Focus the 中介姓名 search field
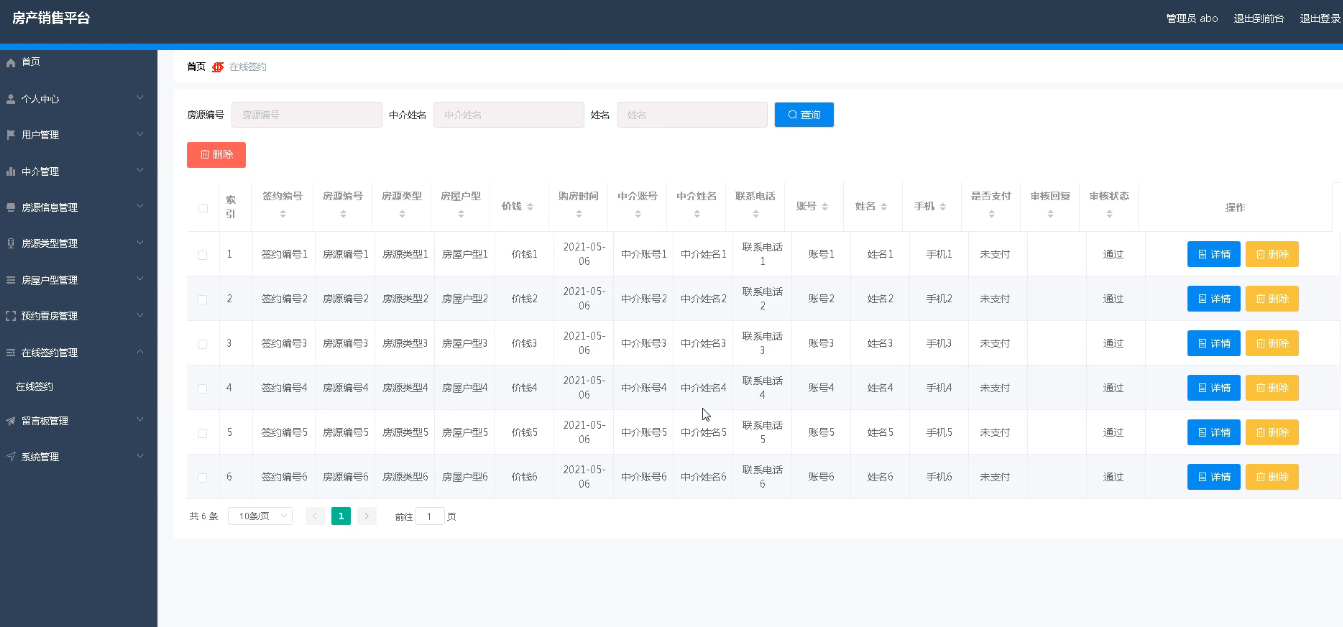The image size is (1343, 627). coord(509,115)
